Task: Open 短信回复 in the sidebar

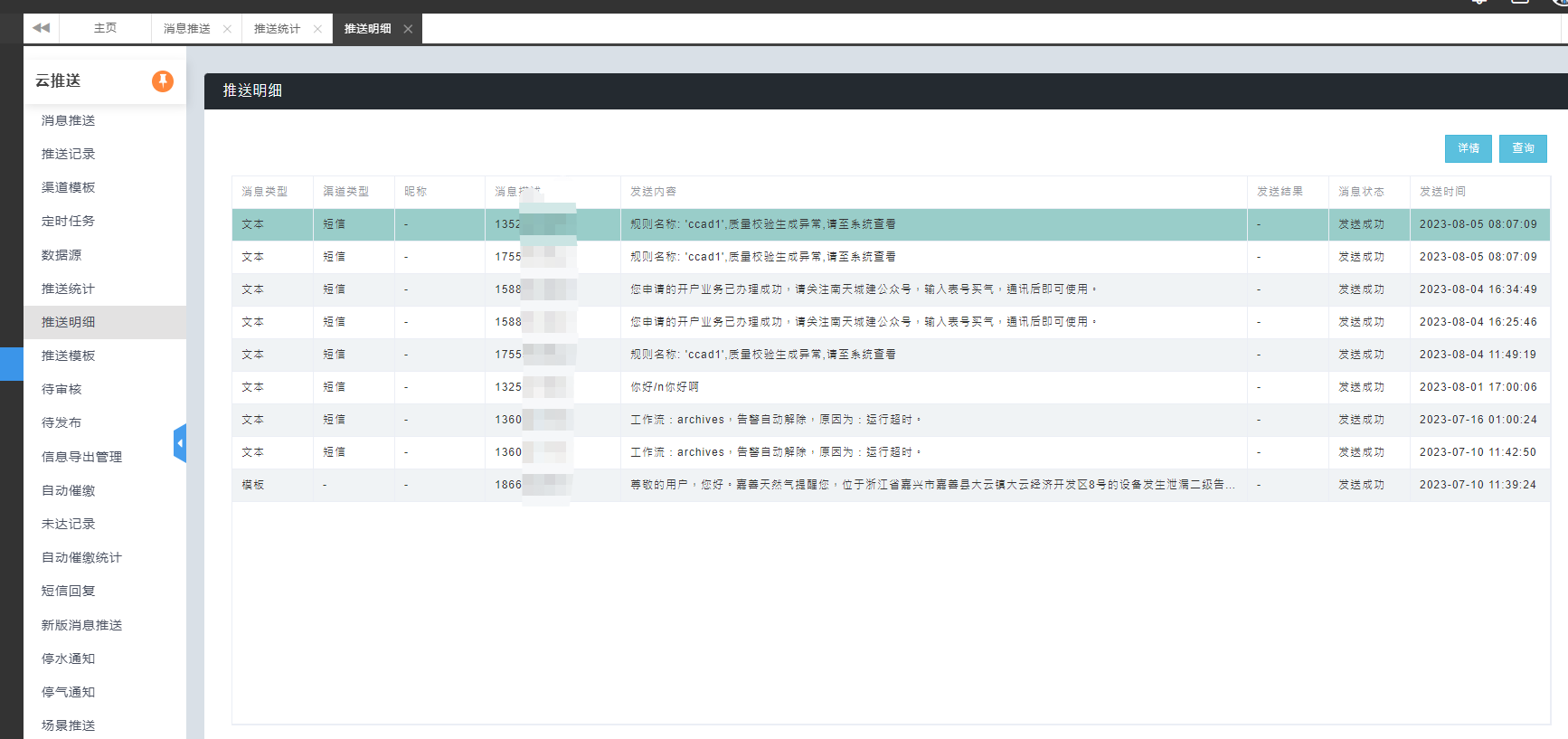Action: (x=105, y=591)
